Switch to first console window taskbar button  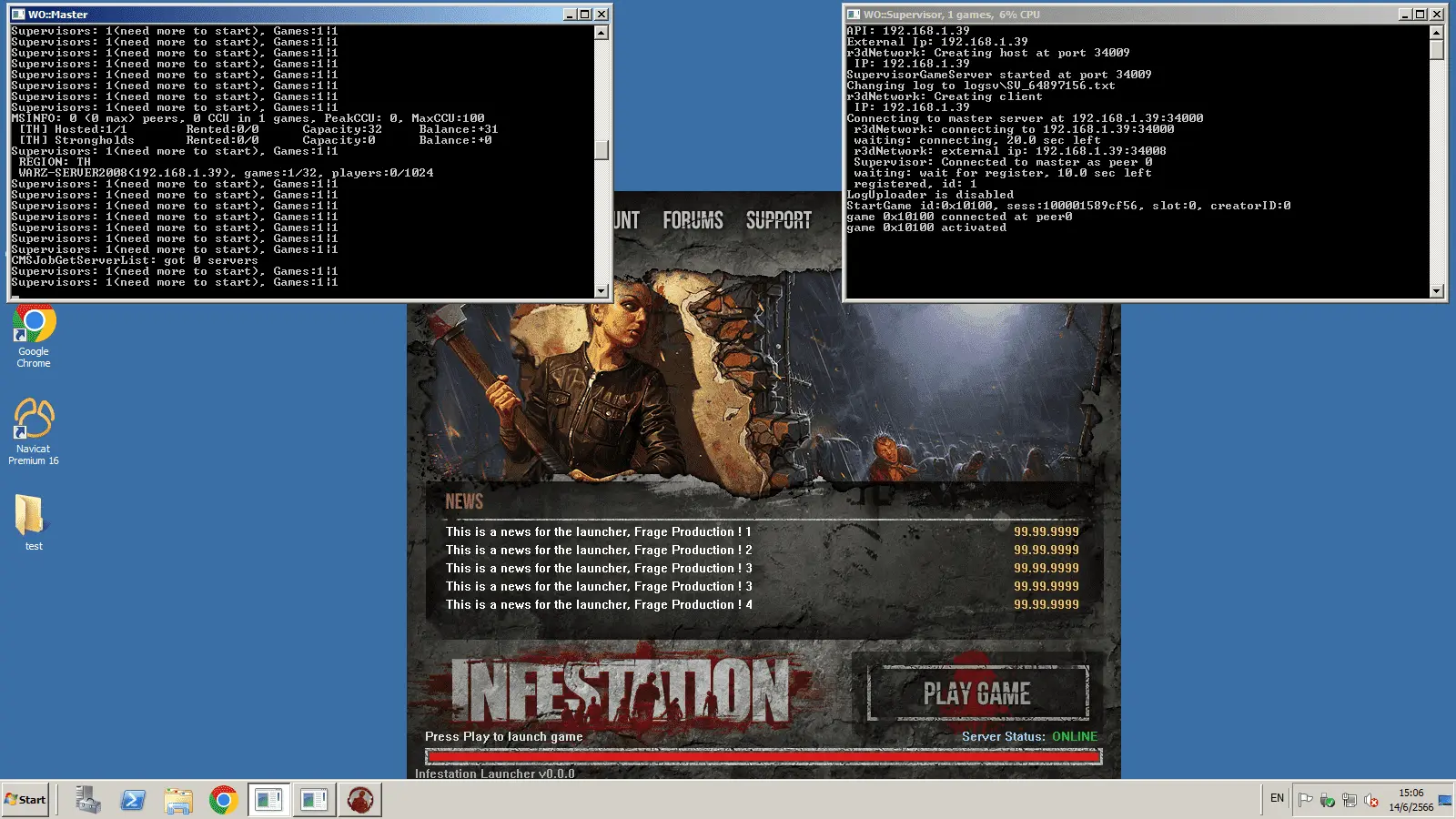[x=268, y=800]
